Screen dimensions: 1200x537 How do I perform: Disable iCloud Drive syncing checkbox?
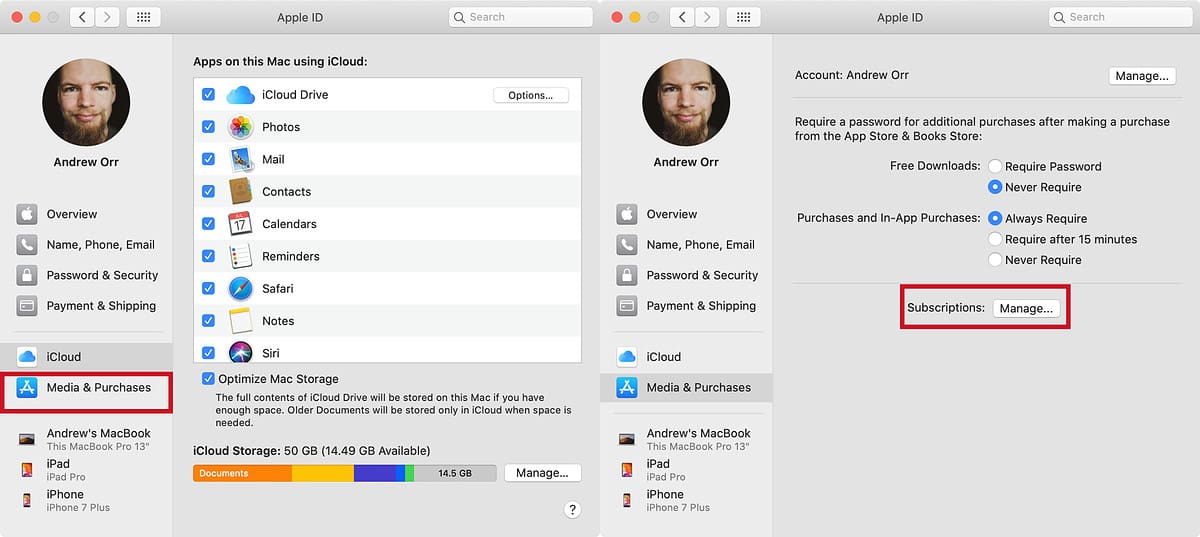click(208, 95)
